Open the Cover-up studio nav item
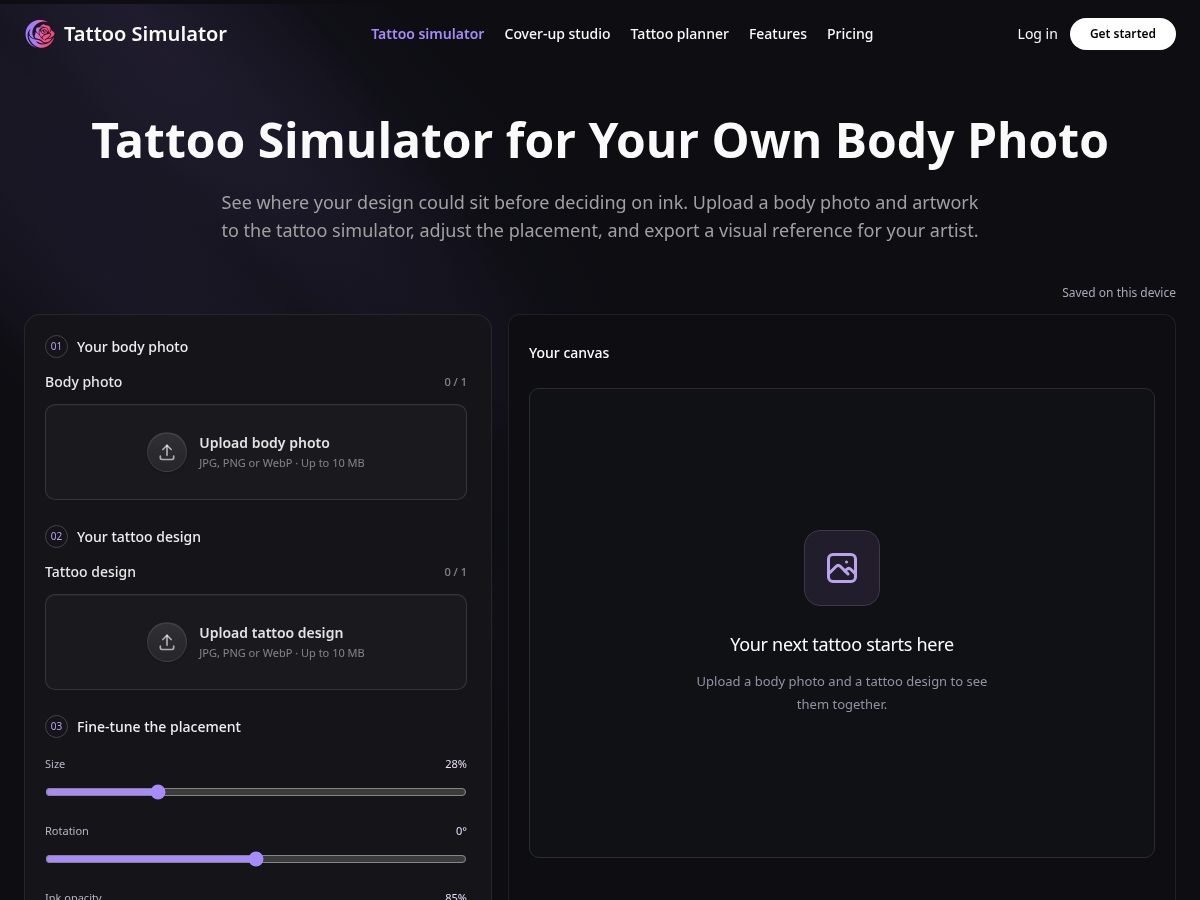Screen dimensions: 1200x900 pyautogui.click(x=557, y=34)
